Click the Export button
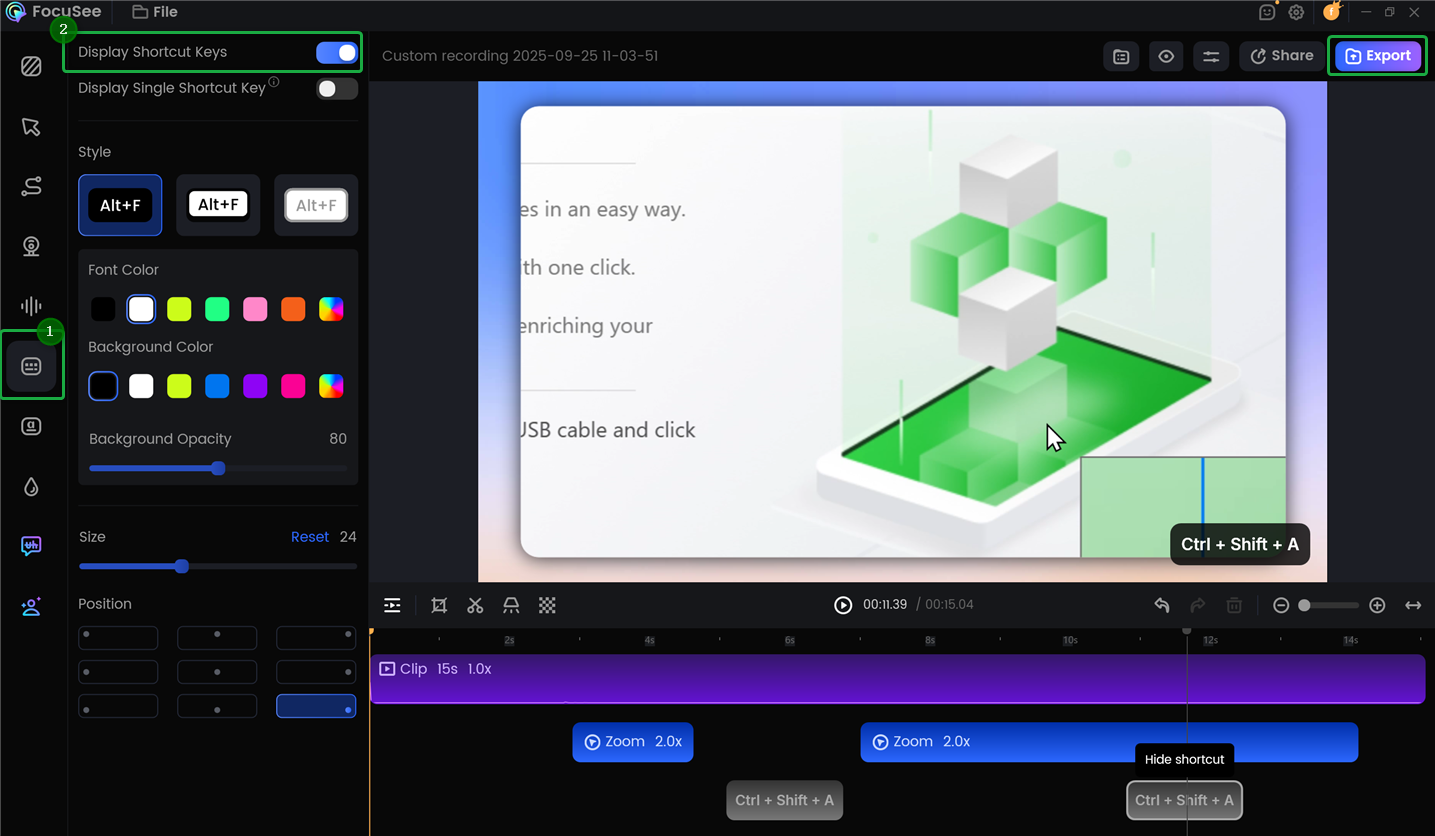 [1378, 56]
